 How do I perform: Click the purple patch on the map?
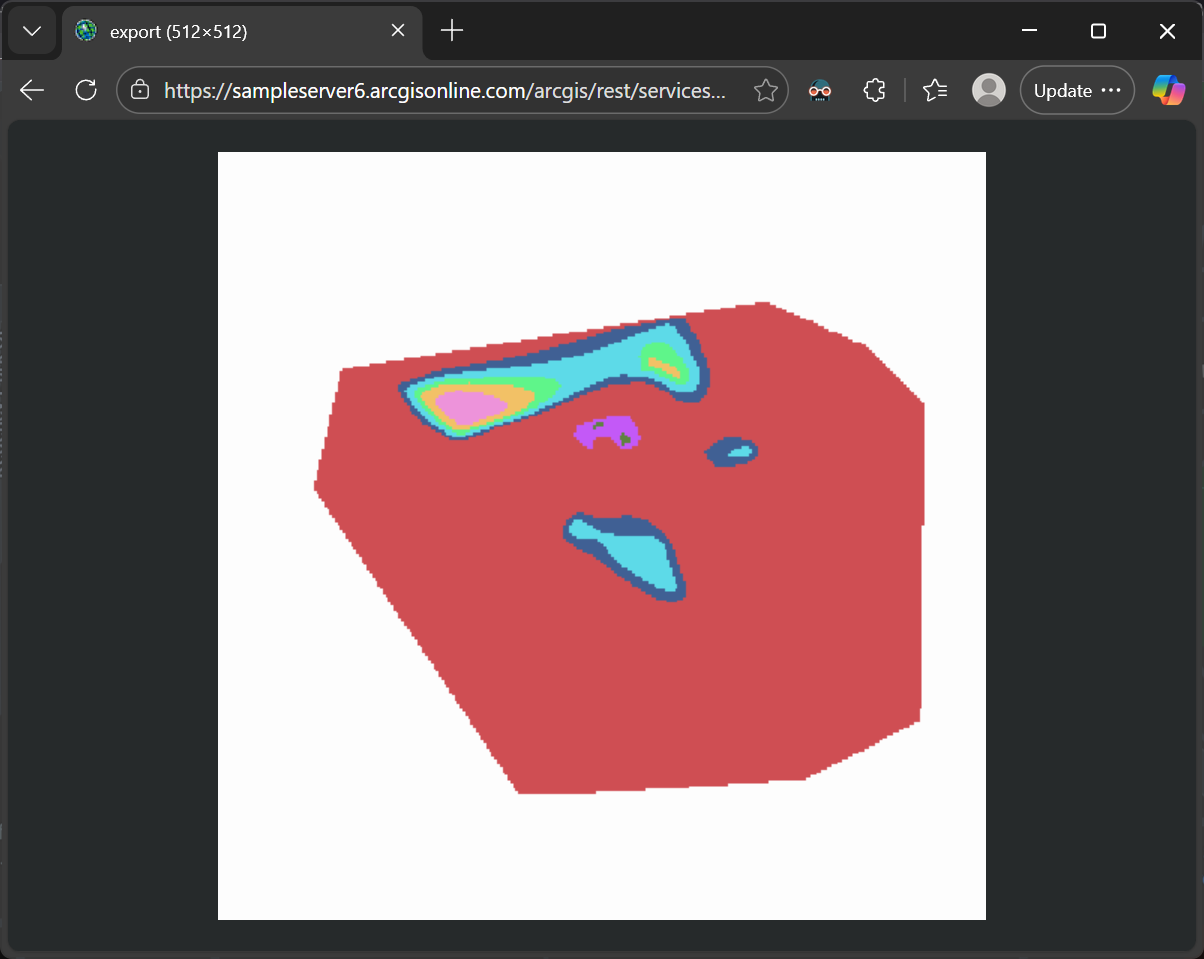pos(606,431)
